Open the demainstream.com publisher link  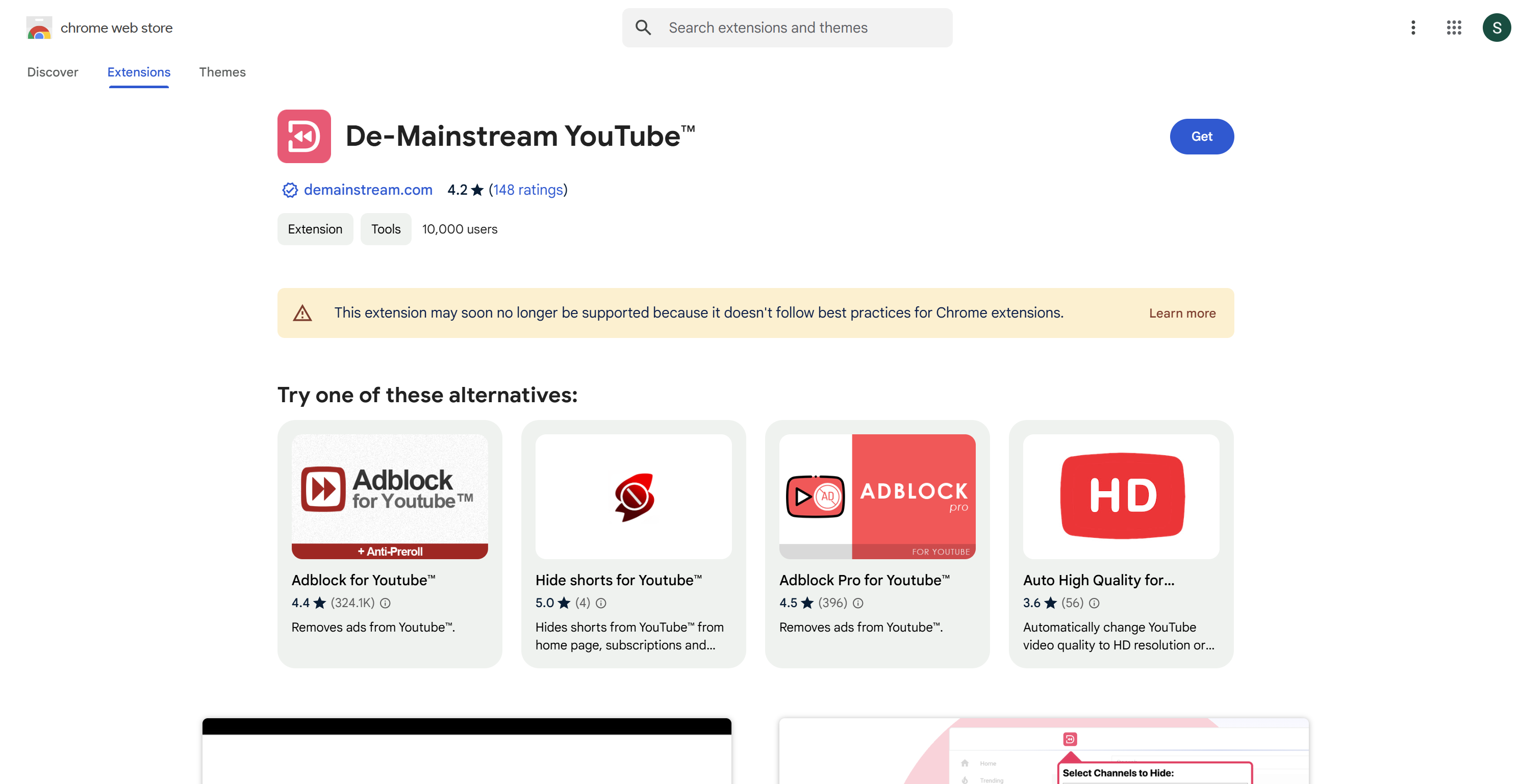[368, 190]
